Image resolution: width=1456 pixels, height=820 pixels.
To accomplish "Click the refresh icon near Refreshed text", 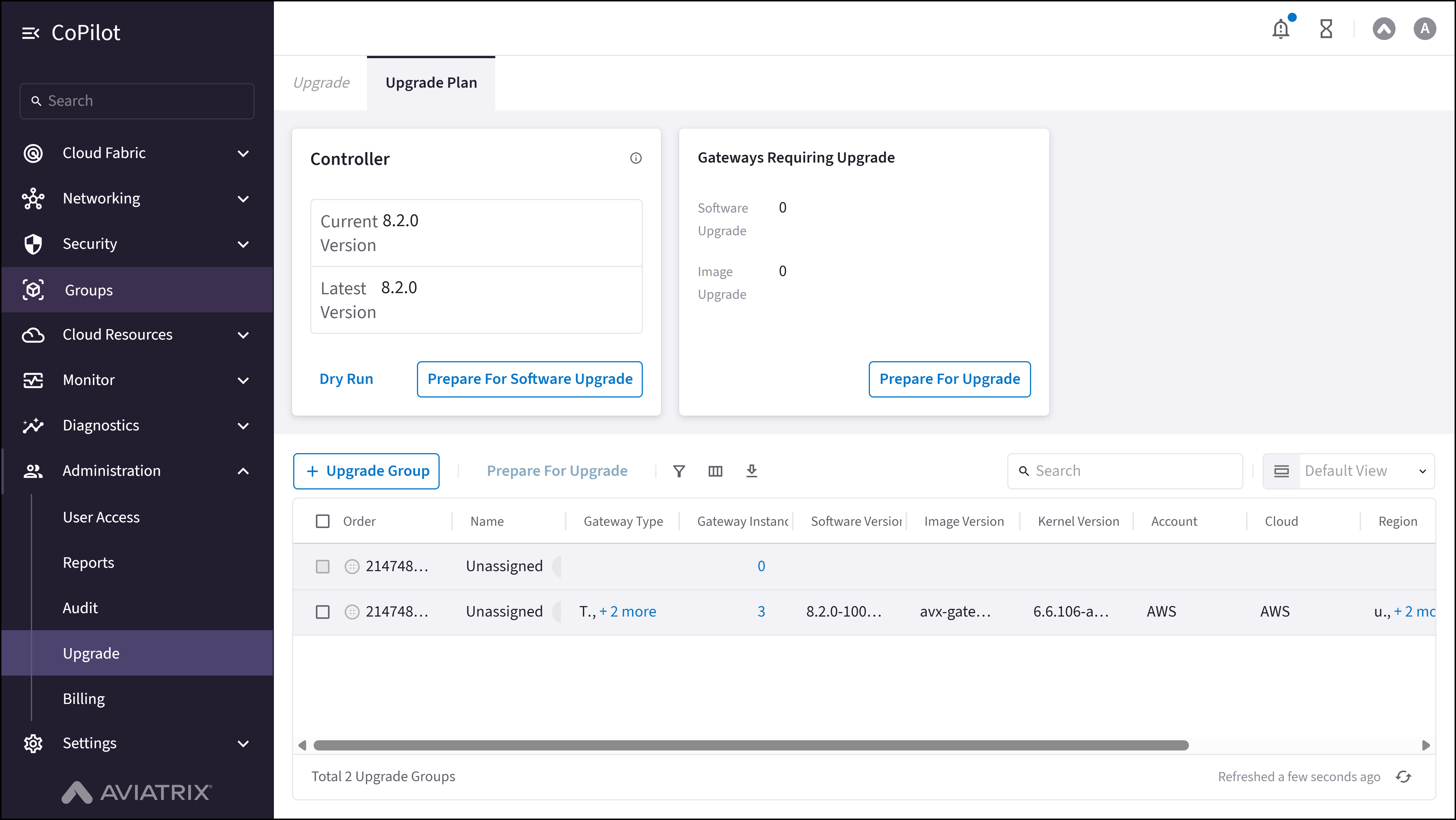I will [1404, 777].
